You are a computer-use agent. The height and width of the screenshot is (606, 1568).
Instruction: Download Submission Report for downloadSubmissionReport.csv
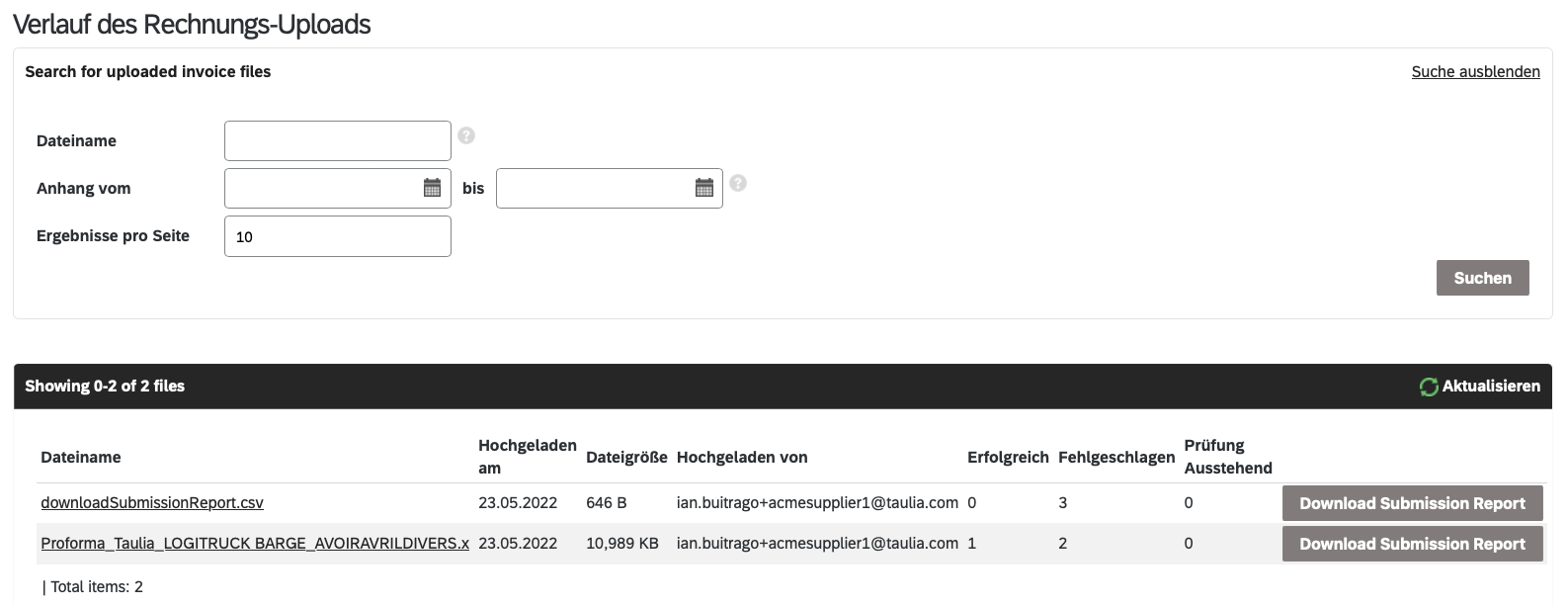click(x=1412, y=503)
